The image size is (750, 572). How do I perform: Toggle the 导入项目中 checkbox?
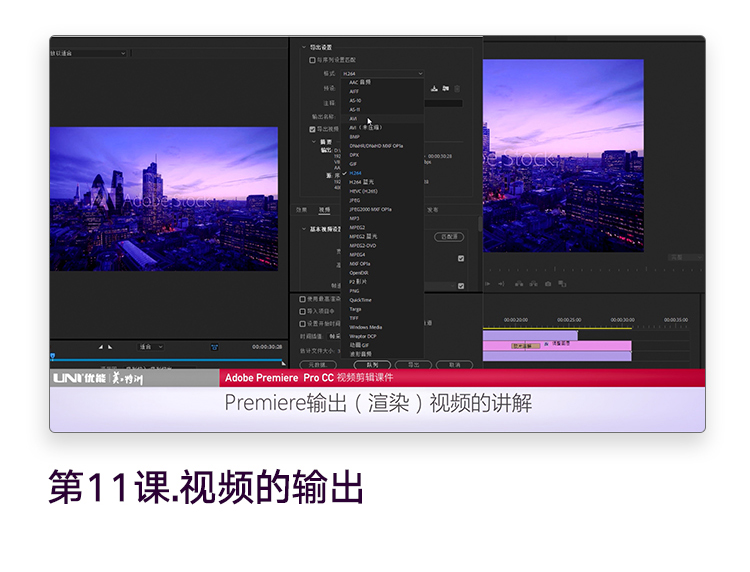[x=302, y=311]
